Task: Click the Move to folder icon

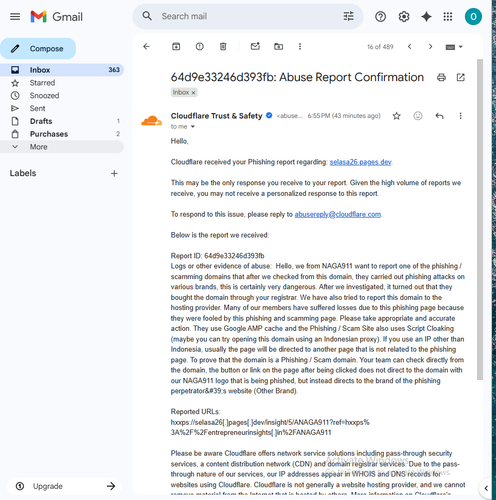Action: point(278,47)
